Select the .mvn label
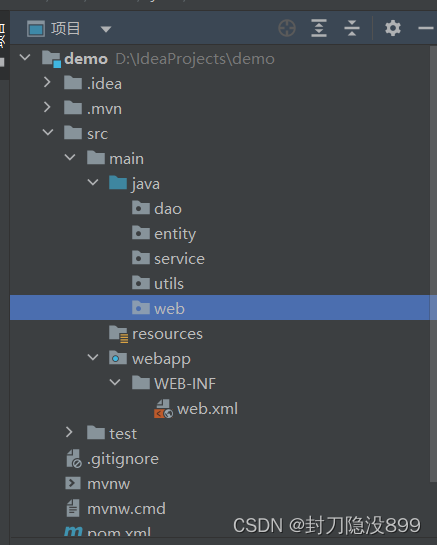Viewport: 437px width, 545px height. pyautogui.click(x=104, y=109)
